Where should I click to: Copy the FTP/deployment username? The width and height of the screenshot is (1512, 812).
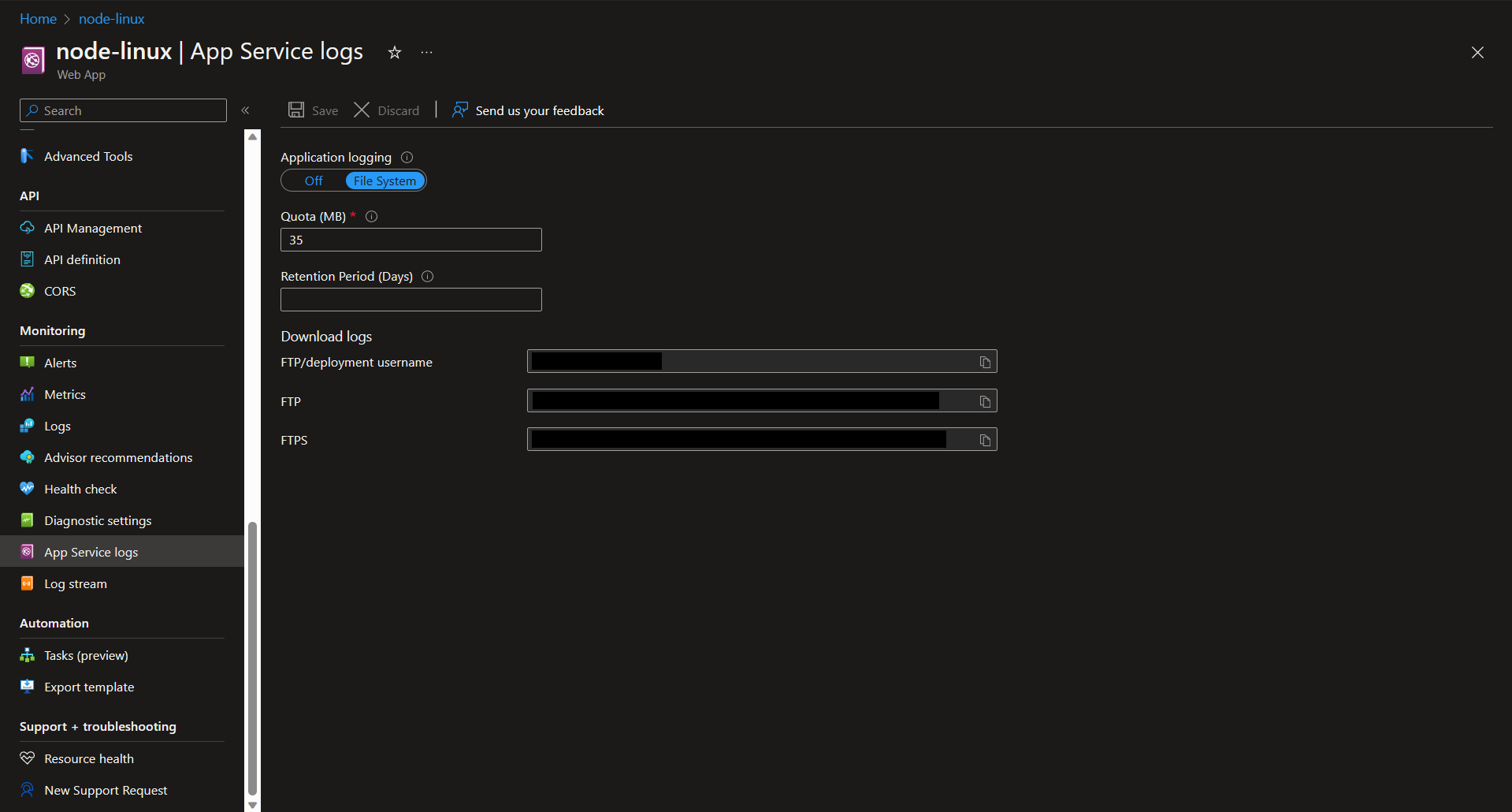click(985, 362)
